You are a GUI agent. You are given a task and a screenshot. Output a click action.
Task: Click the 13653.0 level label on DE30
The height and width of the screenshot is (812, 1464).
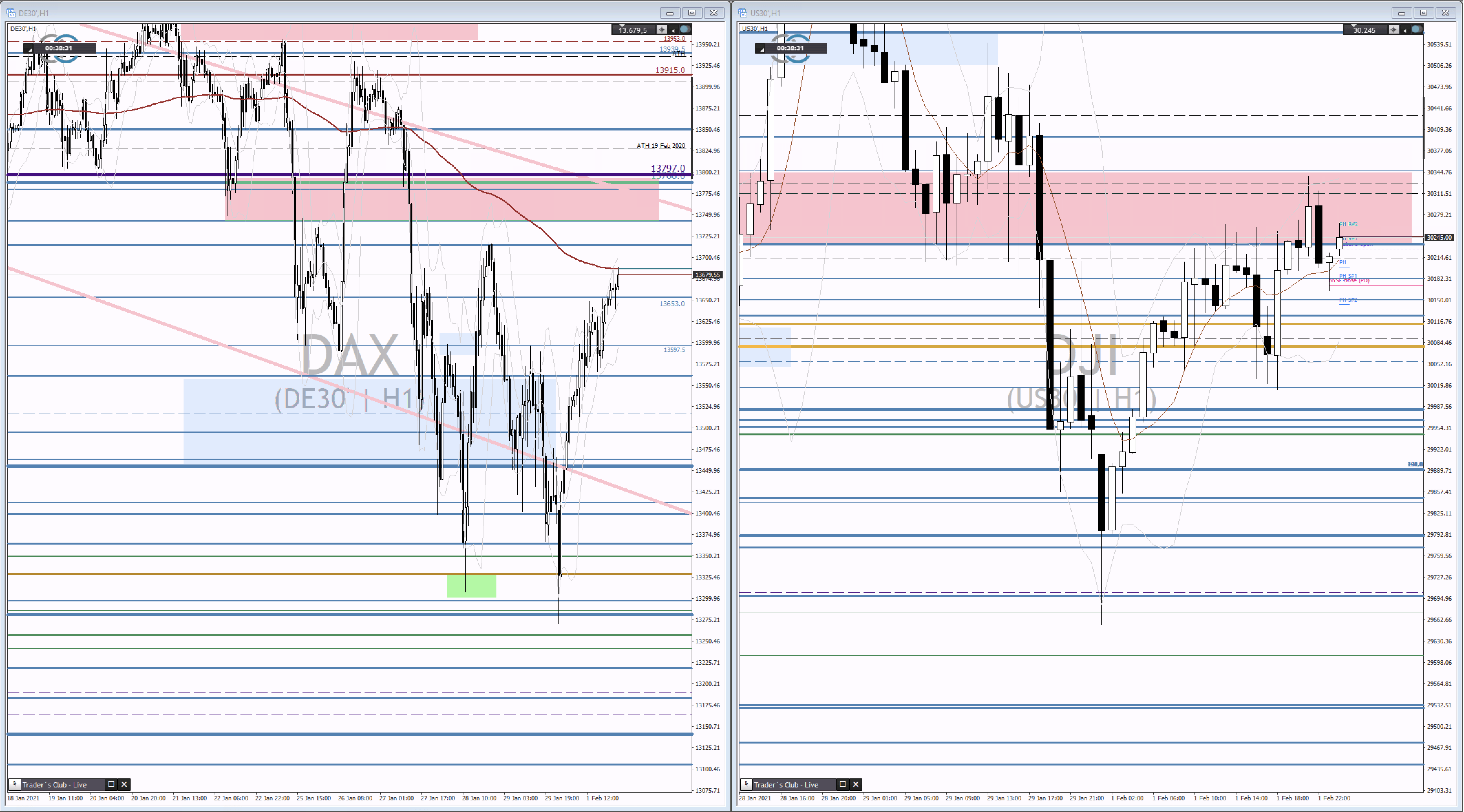click(x=672, y=304)
